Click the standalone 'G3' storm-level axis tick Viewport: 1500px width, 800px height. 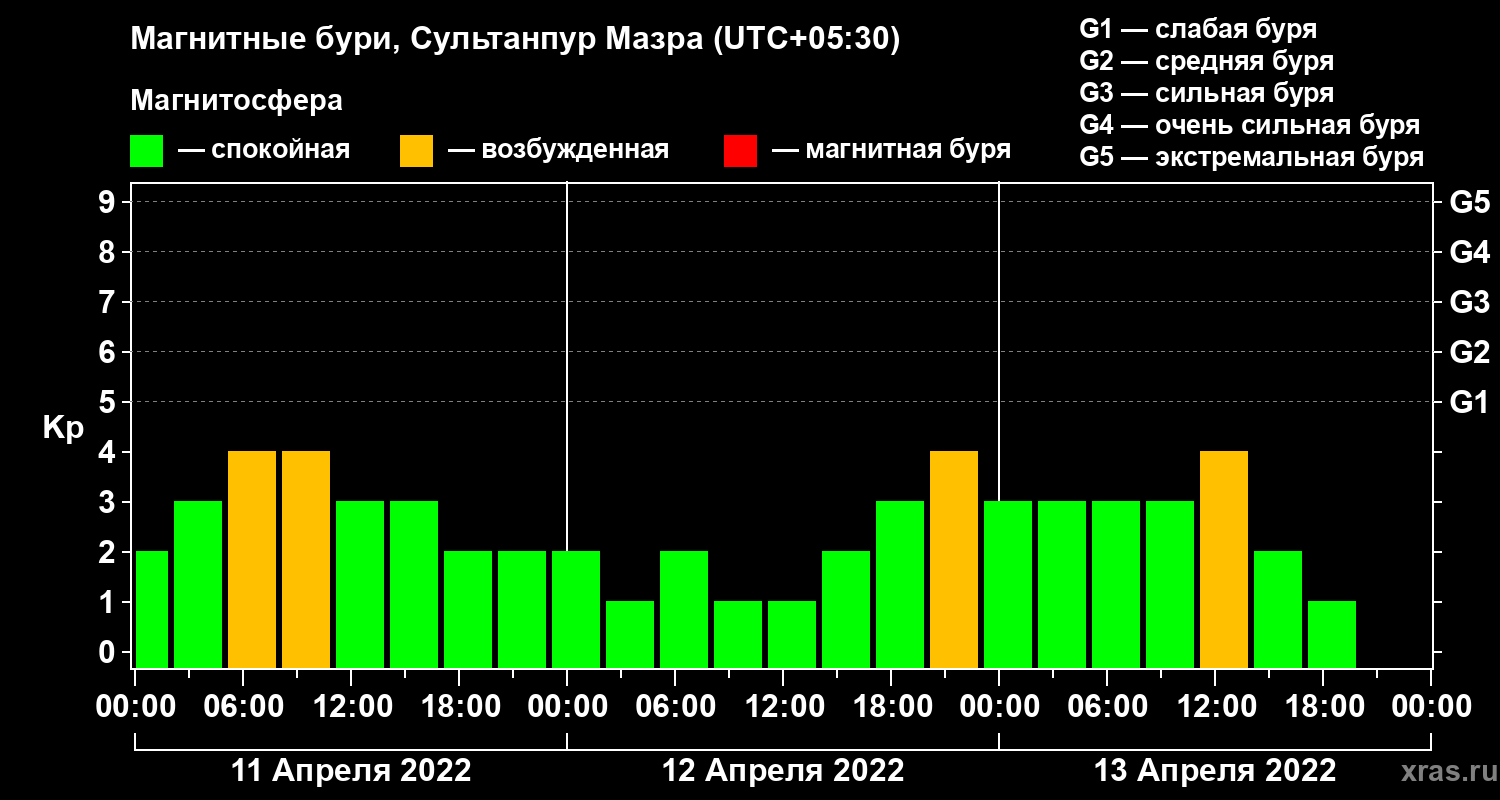pyautogui.click(x=1470, y=302)
